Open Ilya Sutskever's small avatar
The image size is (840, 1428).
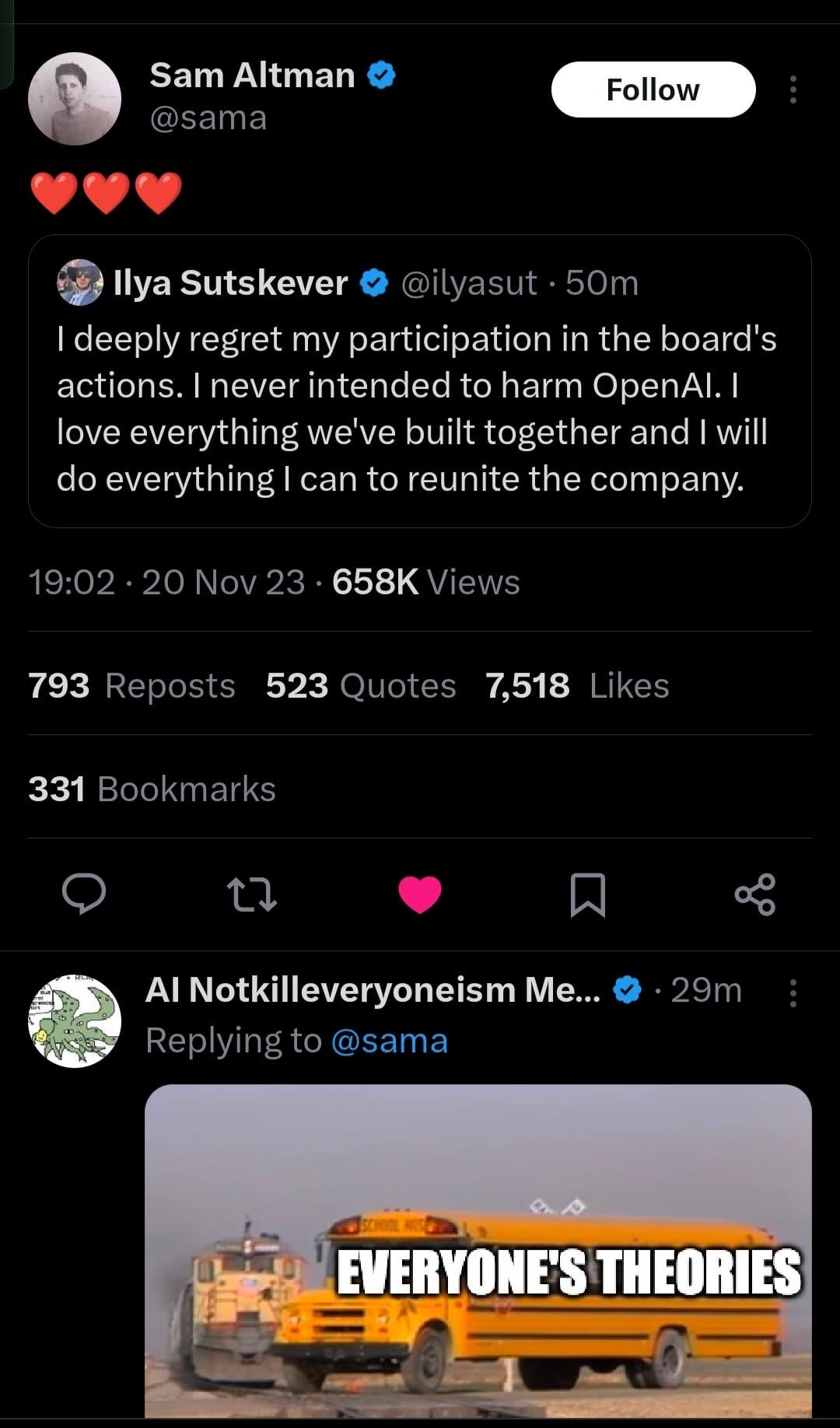[x=80, y=282]
